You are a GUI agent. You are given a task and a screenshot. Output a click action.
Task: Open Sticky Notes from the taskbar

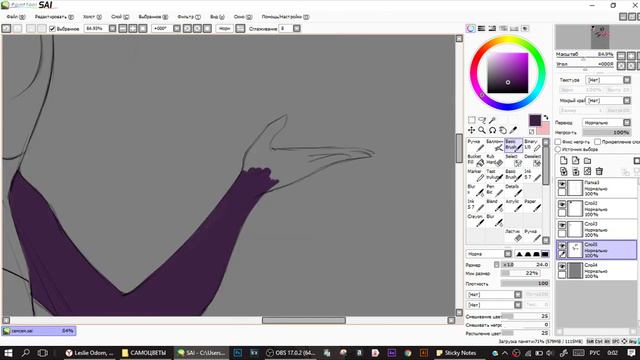pos(456,353)
